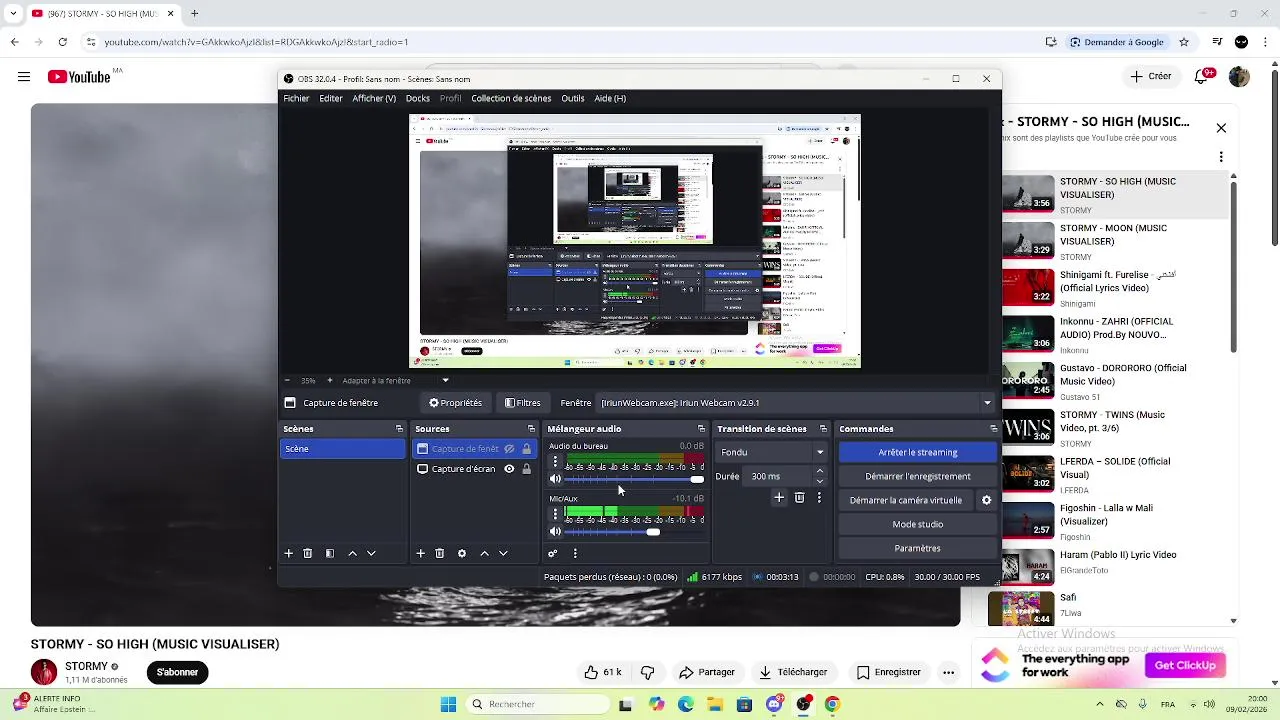
Task: Move source up arrow in Sources dock
Action: tap(484, 553)
